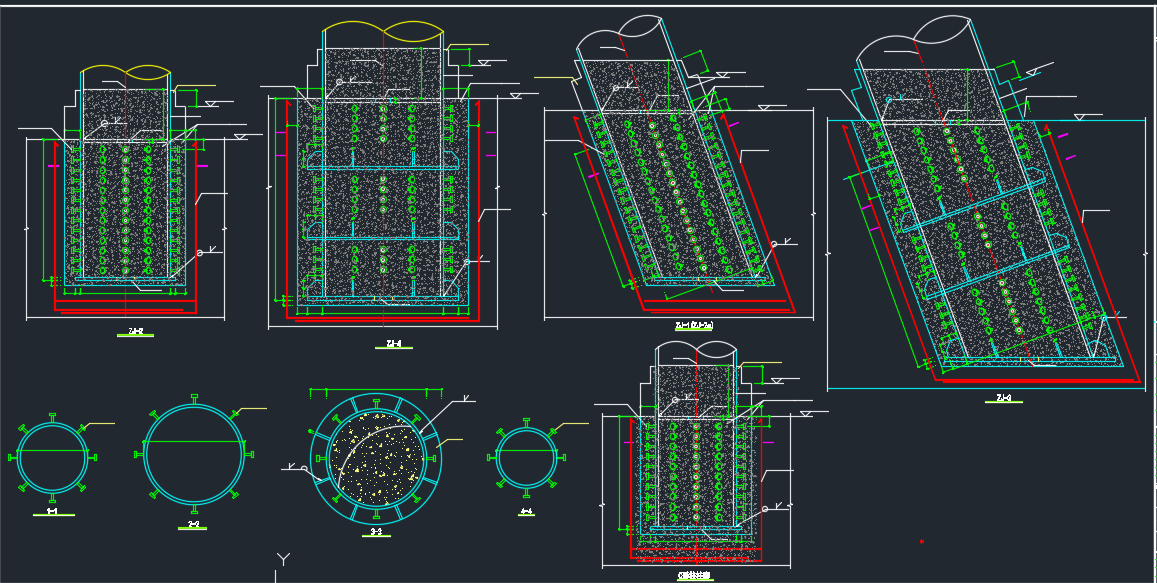This screenshot has height=583, width=1157.
Task: Select the "4-4" section title
Action: click(x=526, y=511)
